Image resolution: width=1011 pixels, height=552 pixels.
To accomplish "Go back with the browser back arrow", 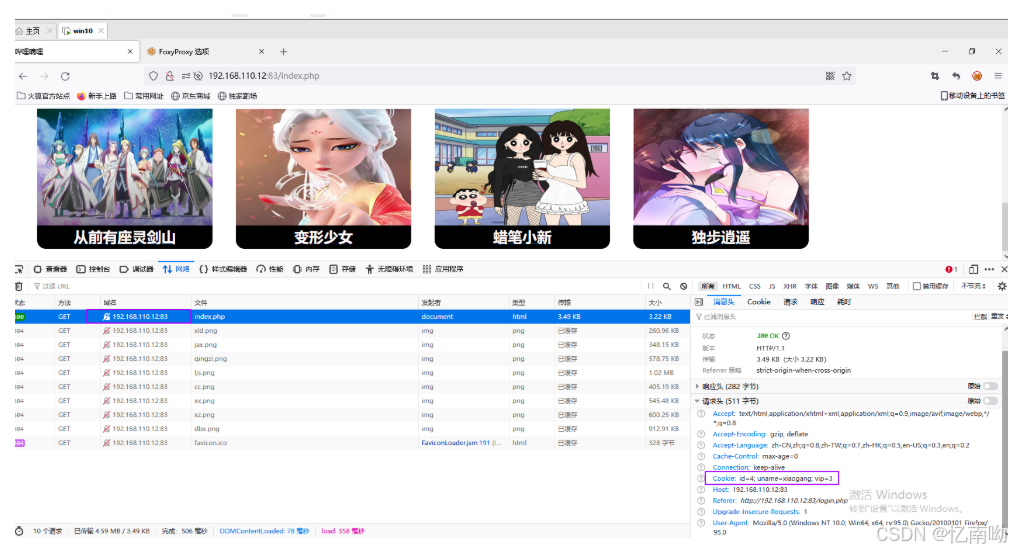I will [23, 76].
